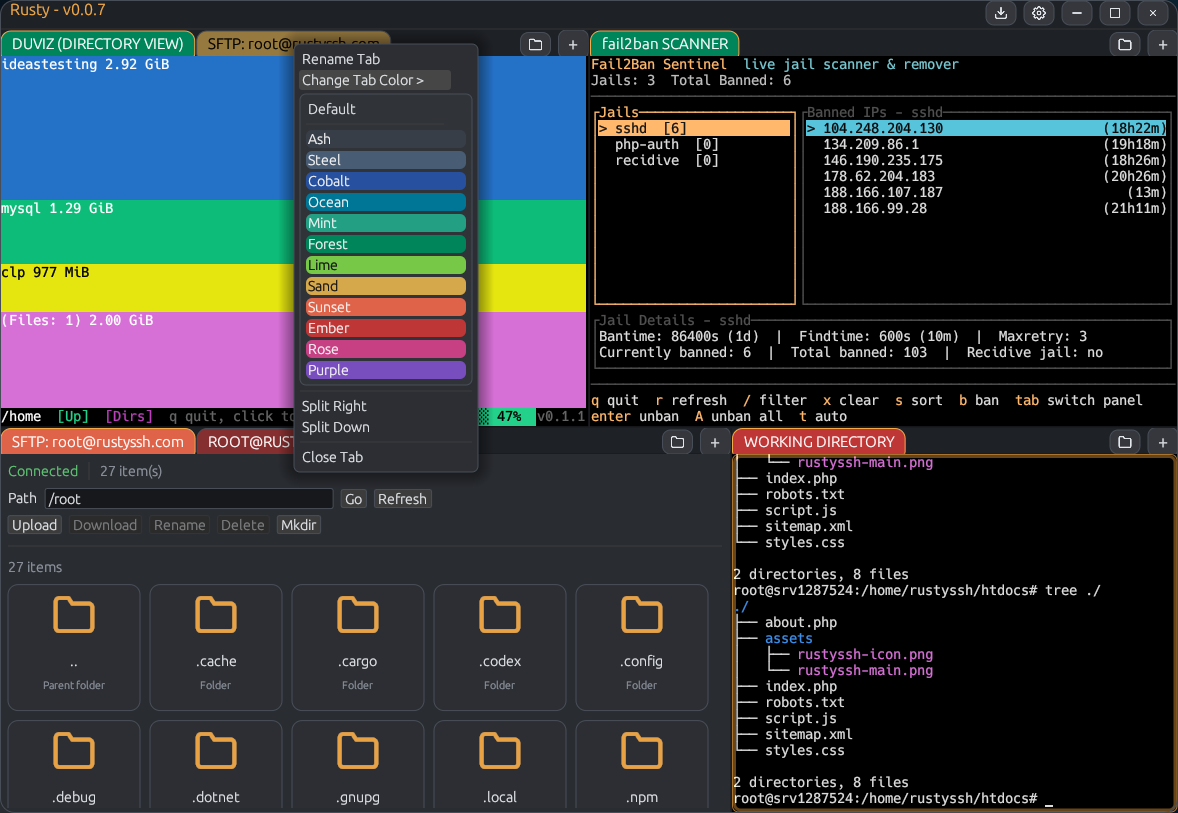The image size is (1178, 813).
Task: Click the /root path input field
Action: click(x=189, y=499)
